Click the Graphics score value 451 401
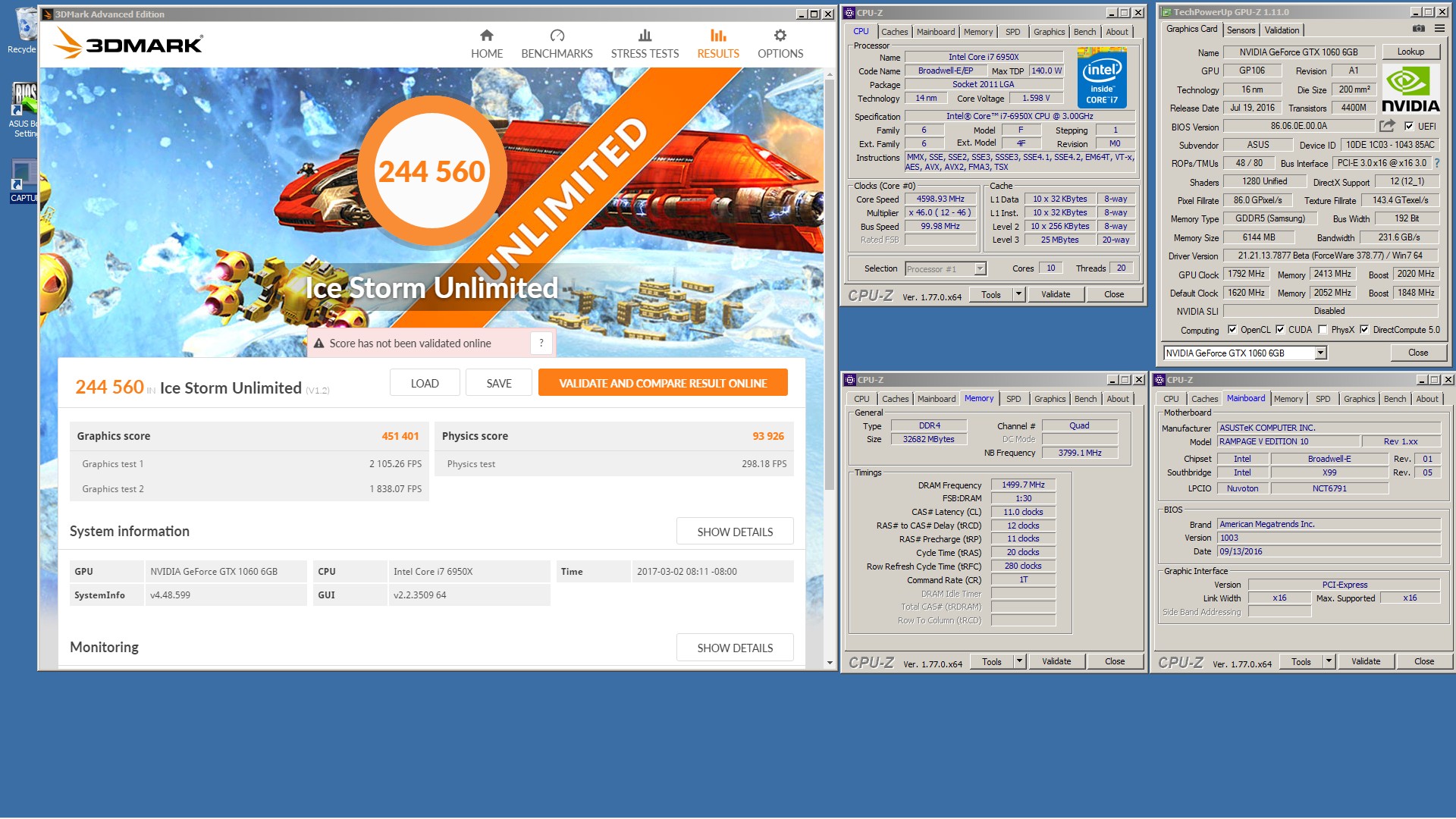1456x819 pixels. [x=400, y=436]
